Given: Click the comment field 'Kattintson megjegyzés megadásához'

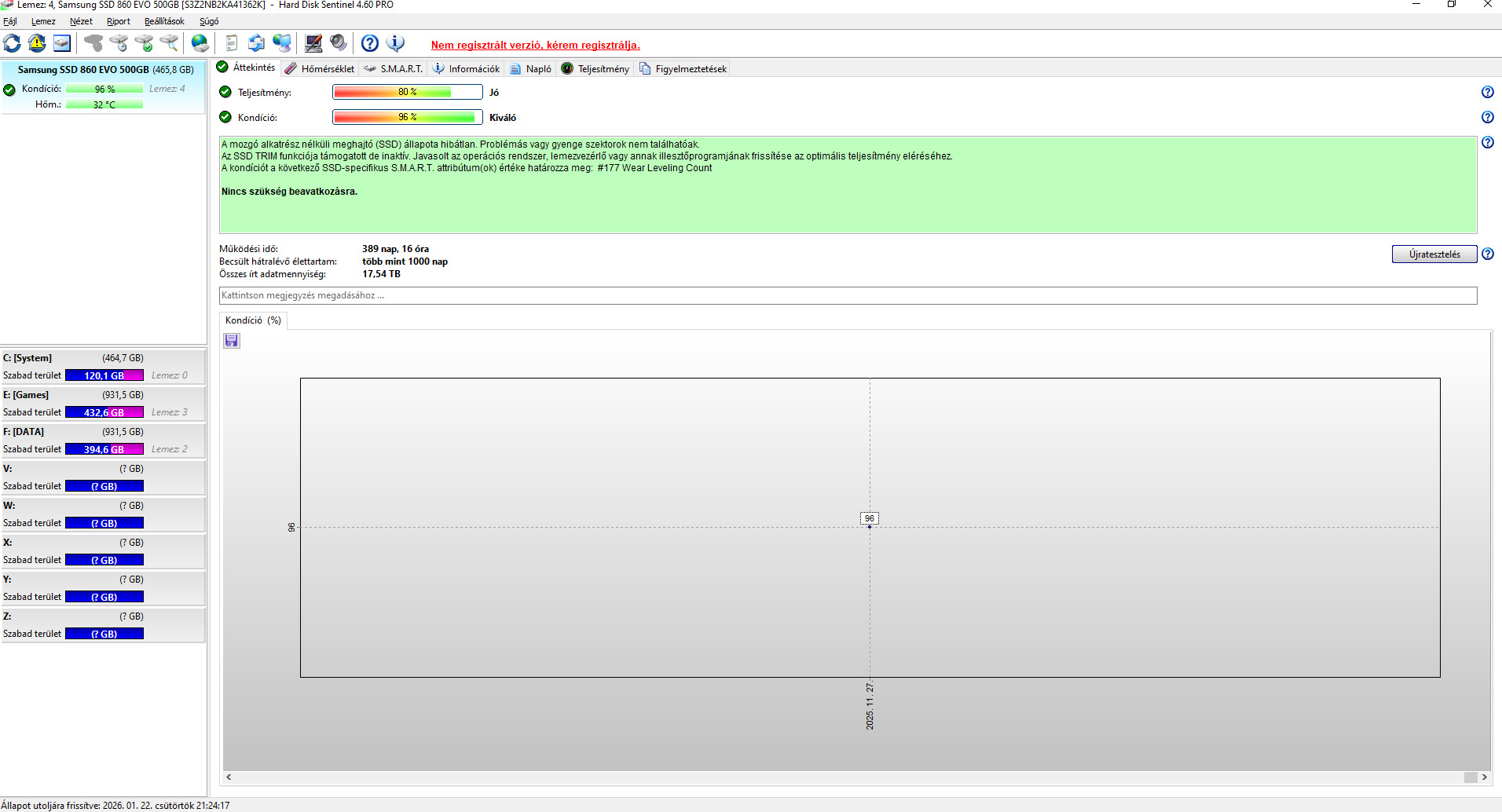Looking at the screenshot, I should click(x=848, y=295).
